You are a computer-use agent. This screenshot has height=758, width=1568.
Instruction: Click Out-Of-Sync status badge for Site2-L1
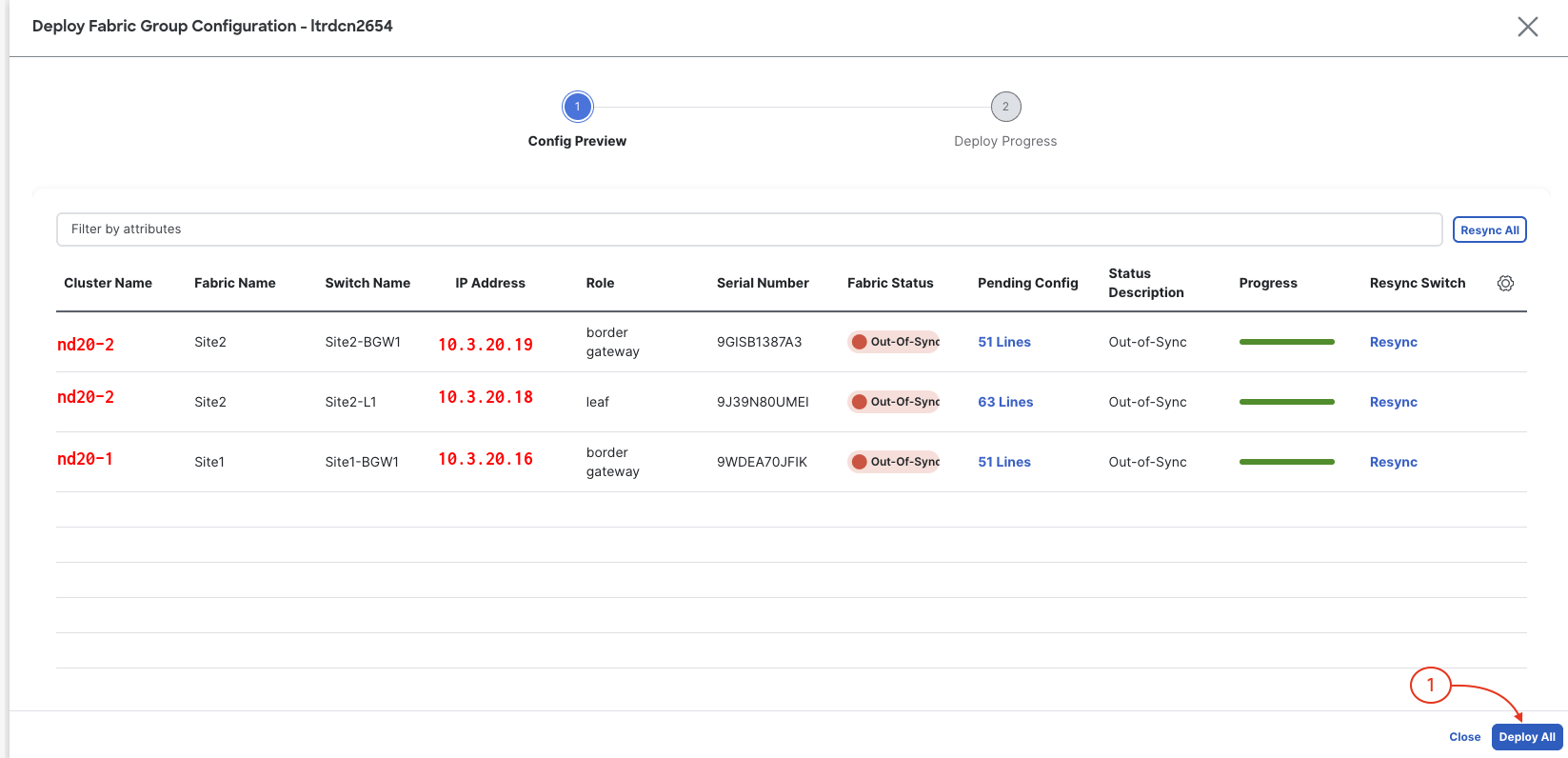[894, 402]
